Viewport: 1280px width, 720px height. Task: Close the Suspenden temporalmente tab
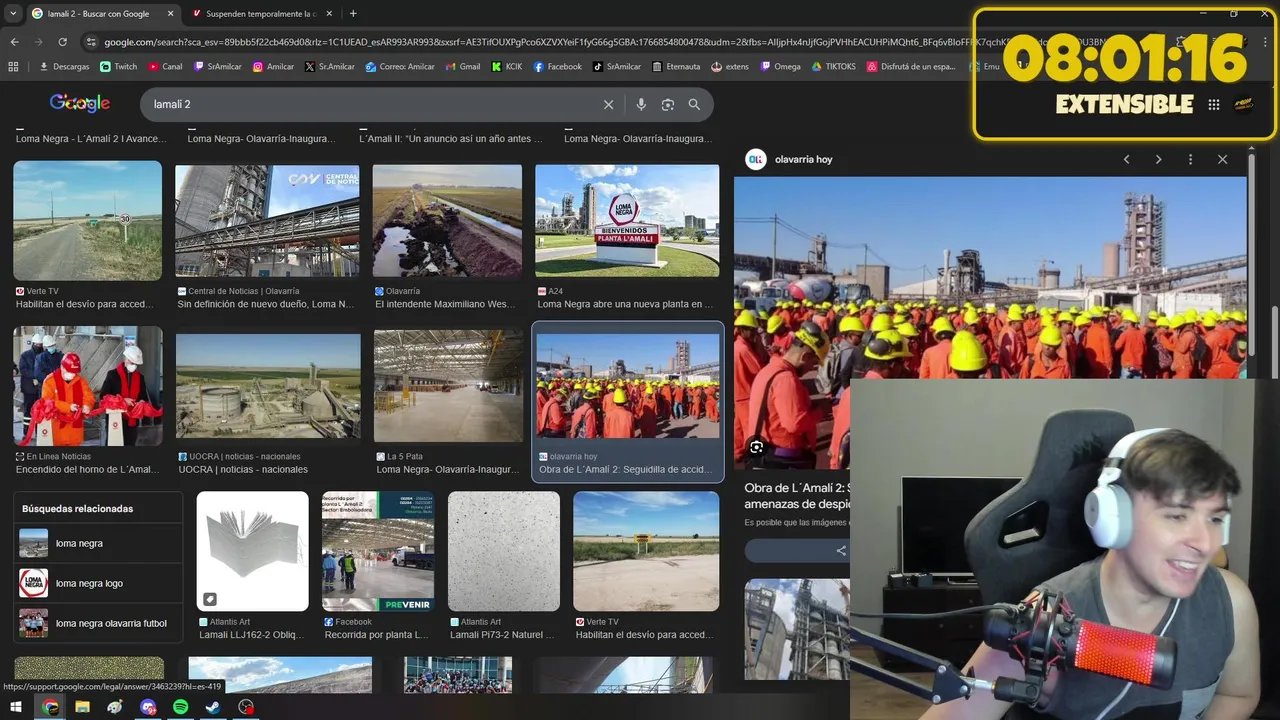click(x=329, y=14)
